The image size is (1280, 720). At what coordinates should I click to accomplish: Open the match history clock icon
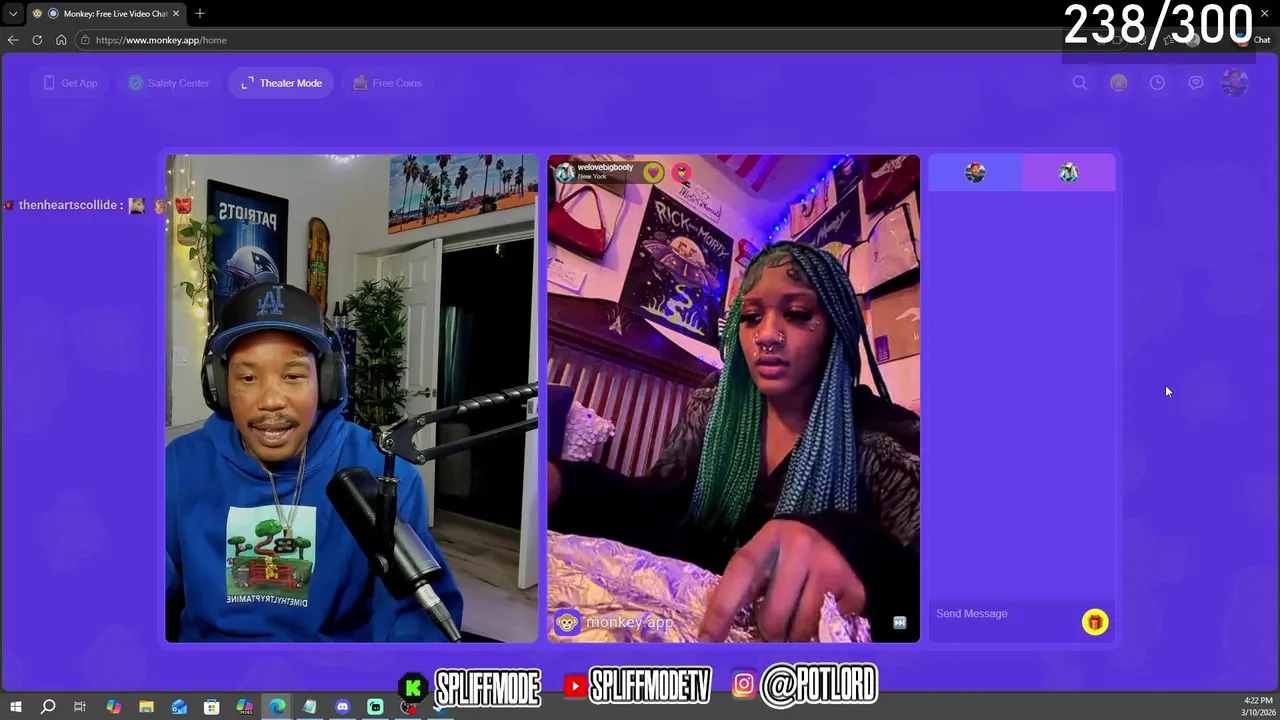point(1157,83)
